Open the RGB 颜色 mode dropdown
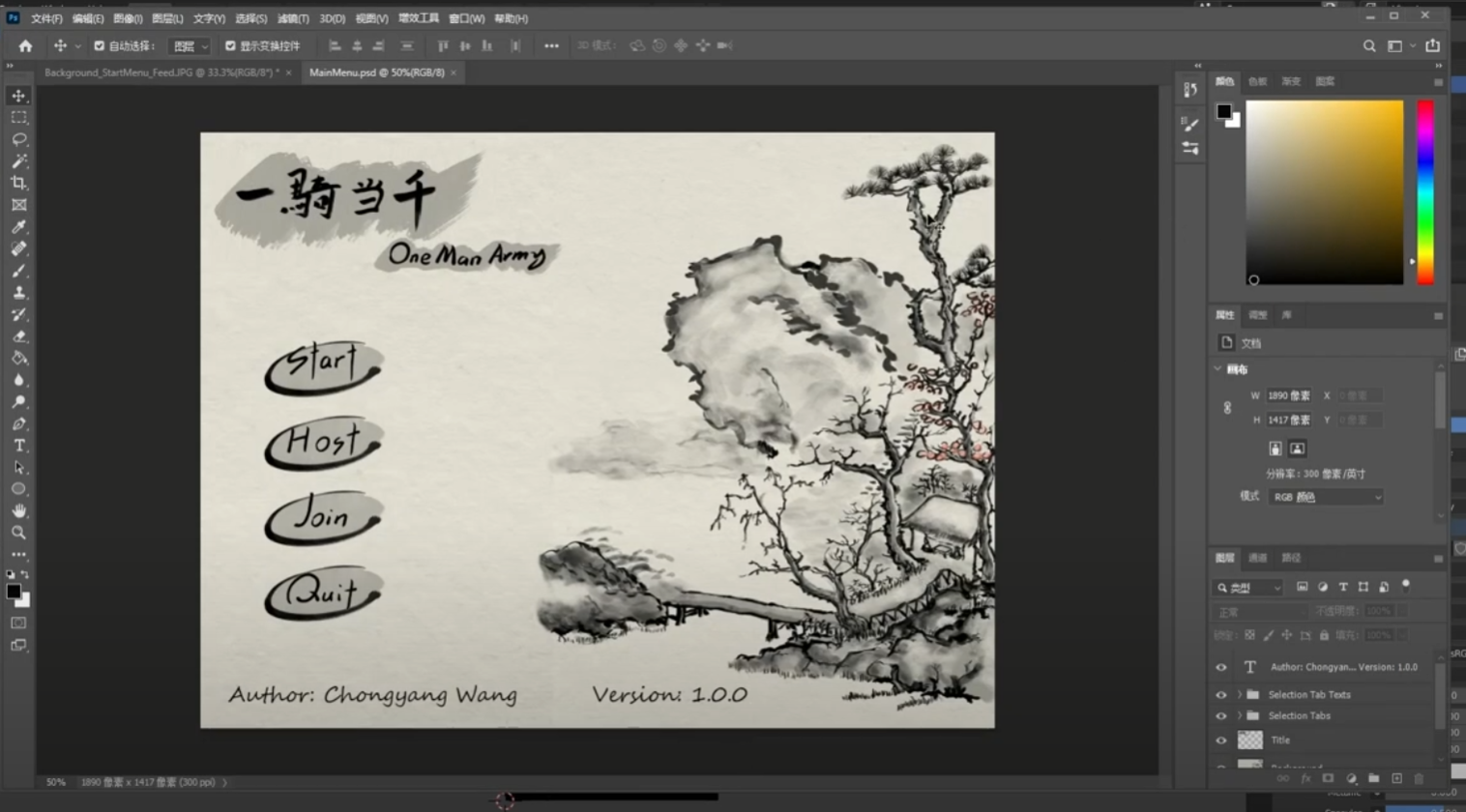This screenshot has height=812, width=1466. (x=1326, y=497)
